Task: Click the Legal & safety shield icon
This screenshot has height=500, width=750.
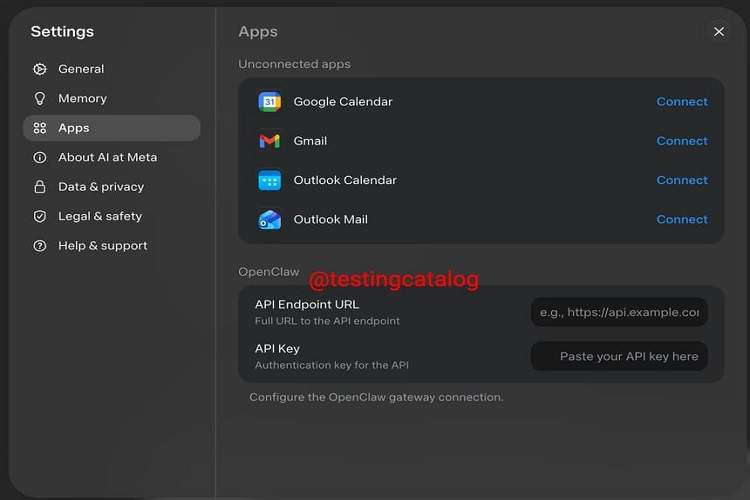Action: pos(40,216)
